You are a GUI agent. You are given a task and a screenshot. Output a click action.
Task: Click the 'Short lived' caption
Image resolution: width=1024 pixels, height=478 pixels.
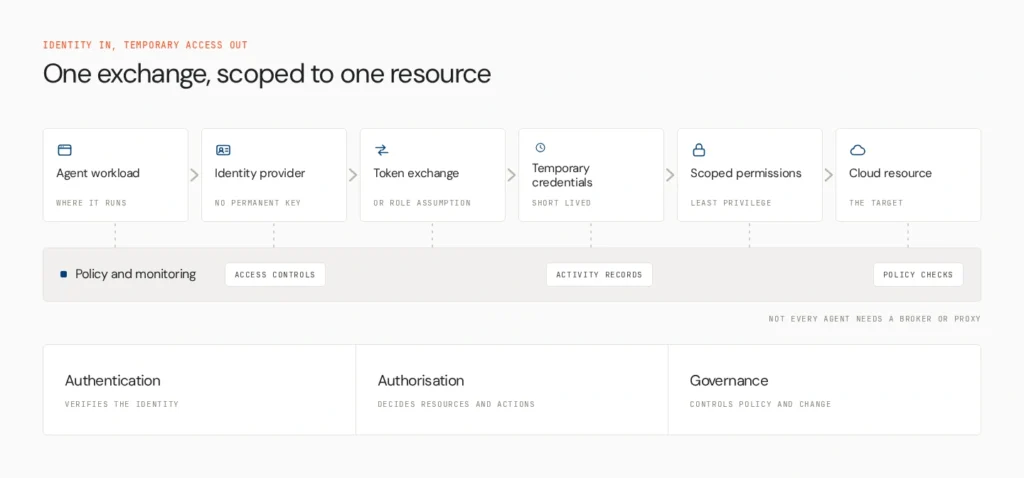coord(561,203)
